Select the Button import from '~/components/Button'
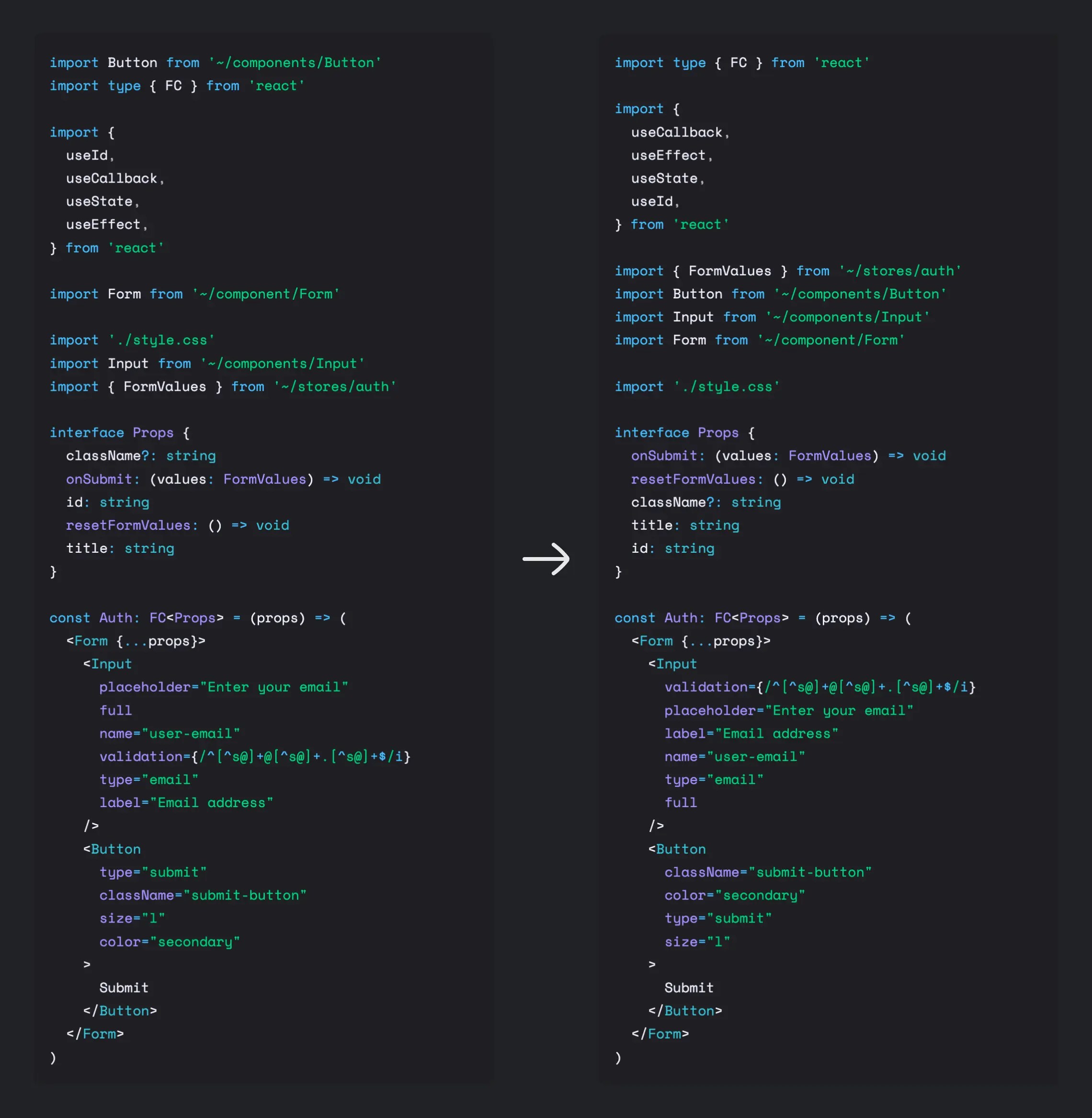The height and width of the screenshot is (1118, 1092). [x=215, y=63]
